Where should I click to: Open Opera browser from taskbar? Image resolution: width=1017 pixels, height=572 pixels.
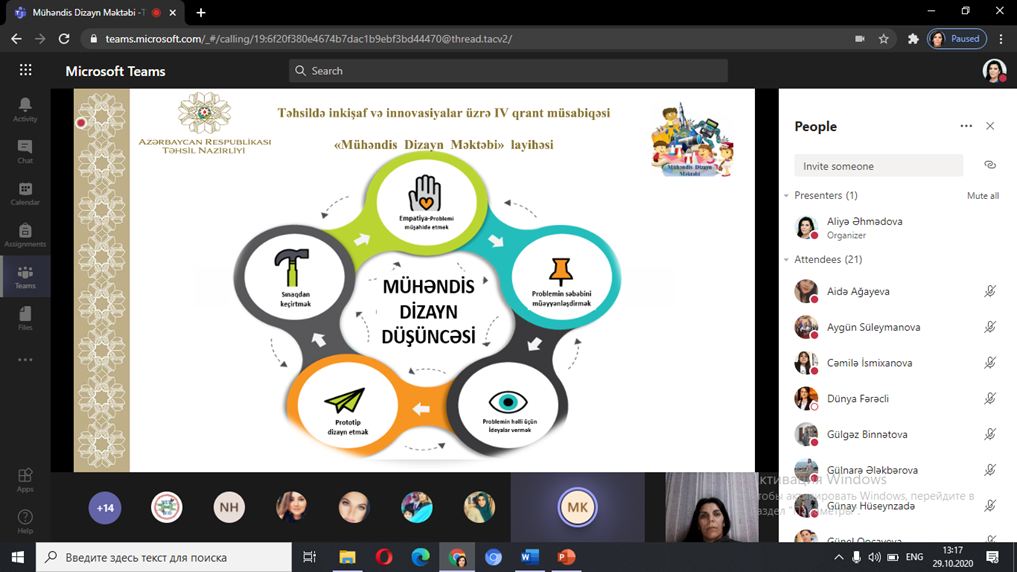(384, 557)
